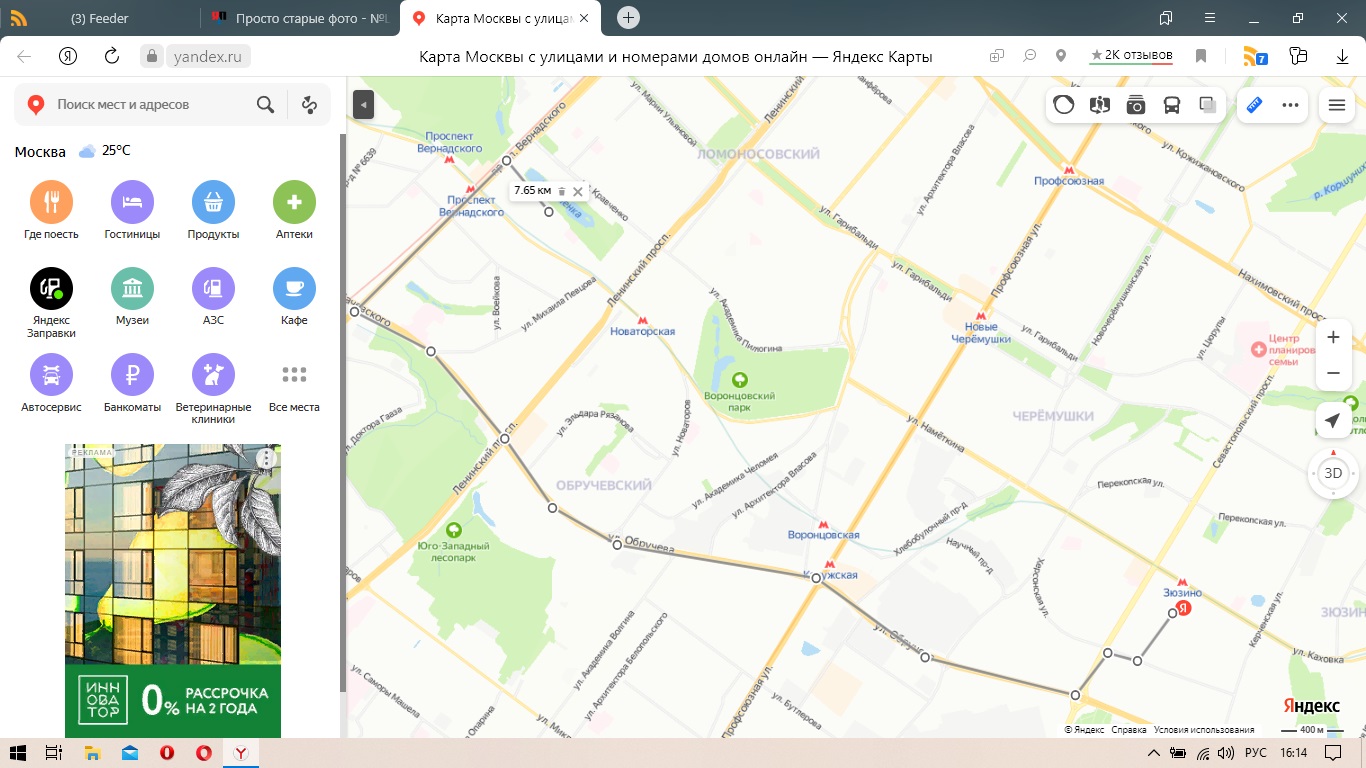Open the '2K отзывов' site reviews
The width and height of the screenshot is (1366, 768).
coord(1131,56)
